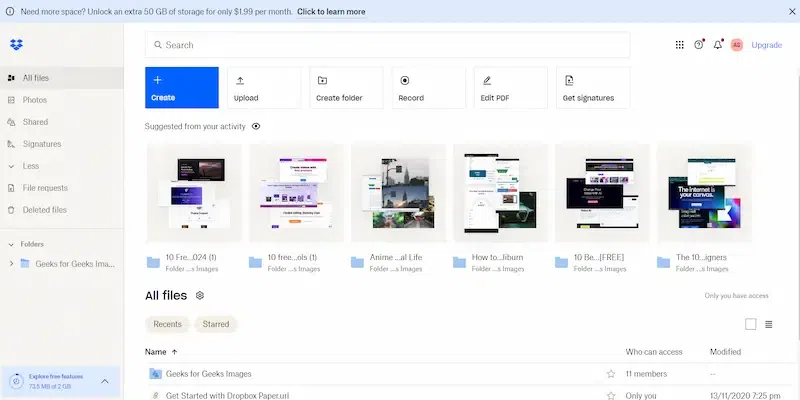The image size is (800, 400).
Task: Click the info icon in the storage banner
Action: (10, 11)
